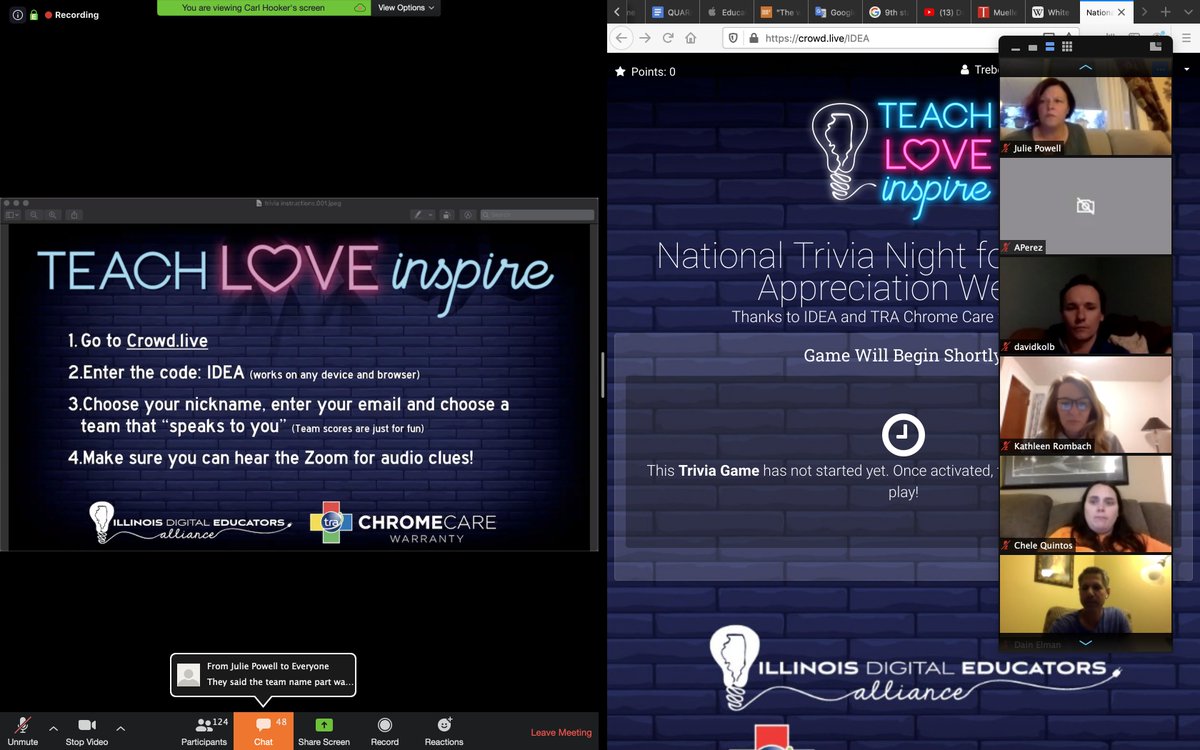Click the markup pen icon in Preview toolbar
The image size is (1200, 750).
[419, 215]
